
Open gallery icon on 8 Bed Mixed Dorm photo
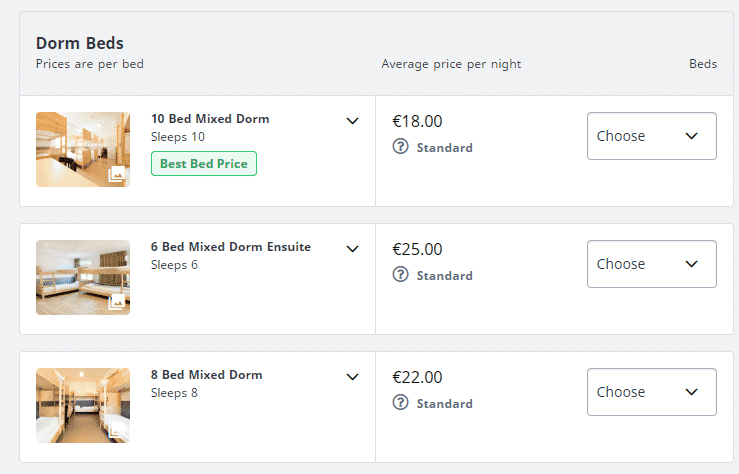tap(117, 430)
